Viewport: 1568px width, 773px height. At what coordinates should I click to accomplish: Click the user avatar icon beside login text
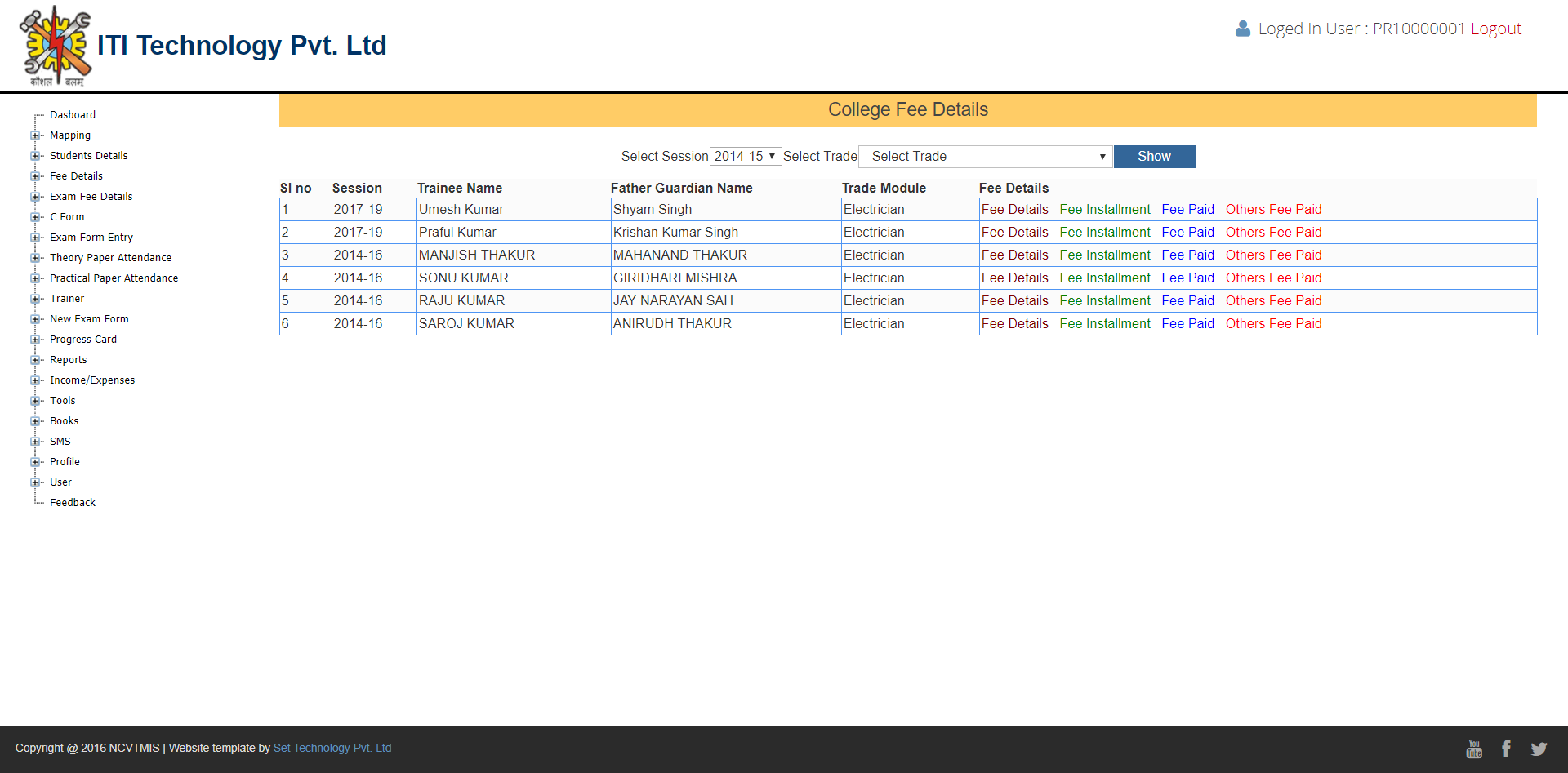pyautogui.click(x=1242, y=29)
